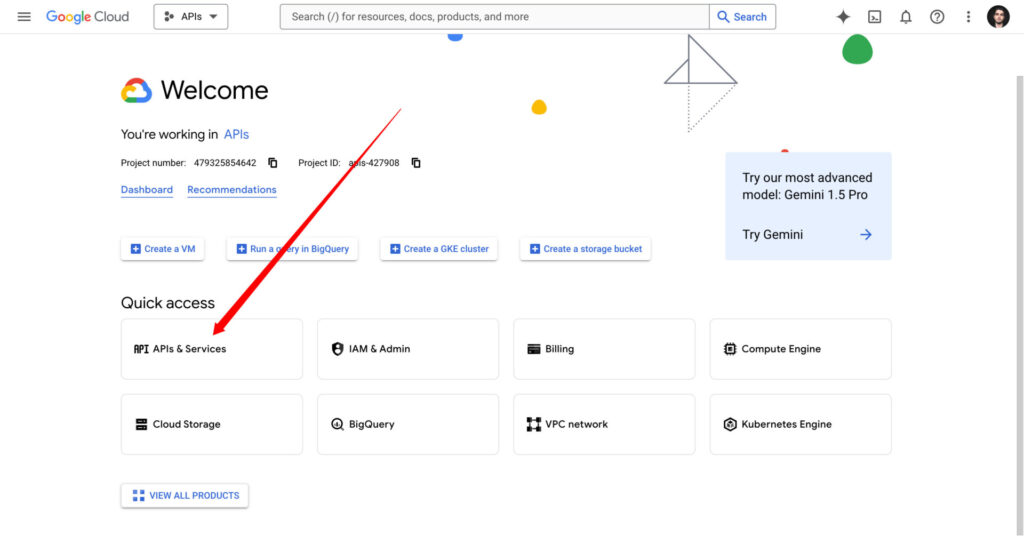Viewport: 1024px width, 536px height.
Task: Open APIs & Services quick access card
Action: tap(211, 349)
